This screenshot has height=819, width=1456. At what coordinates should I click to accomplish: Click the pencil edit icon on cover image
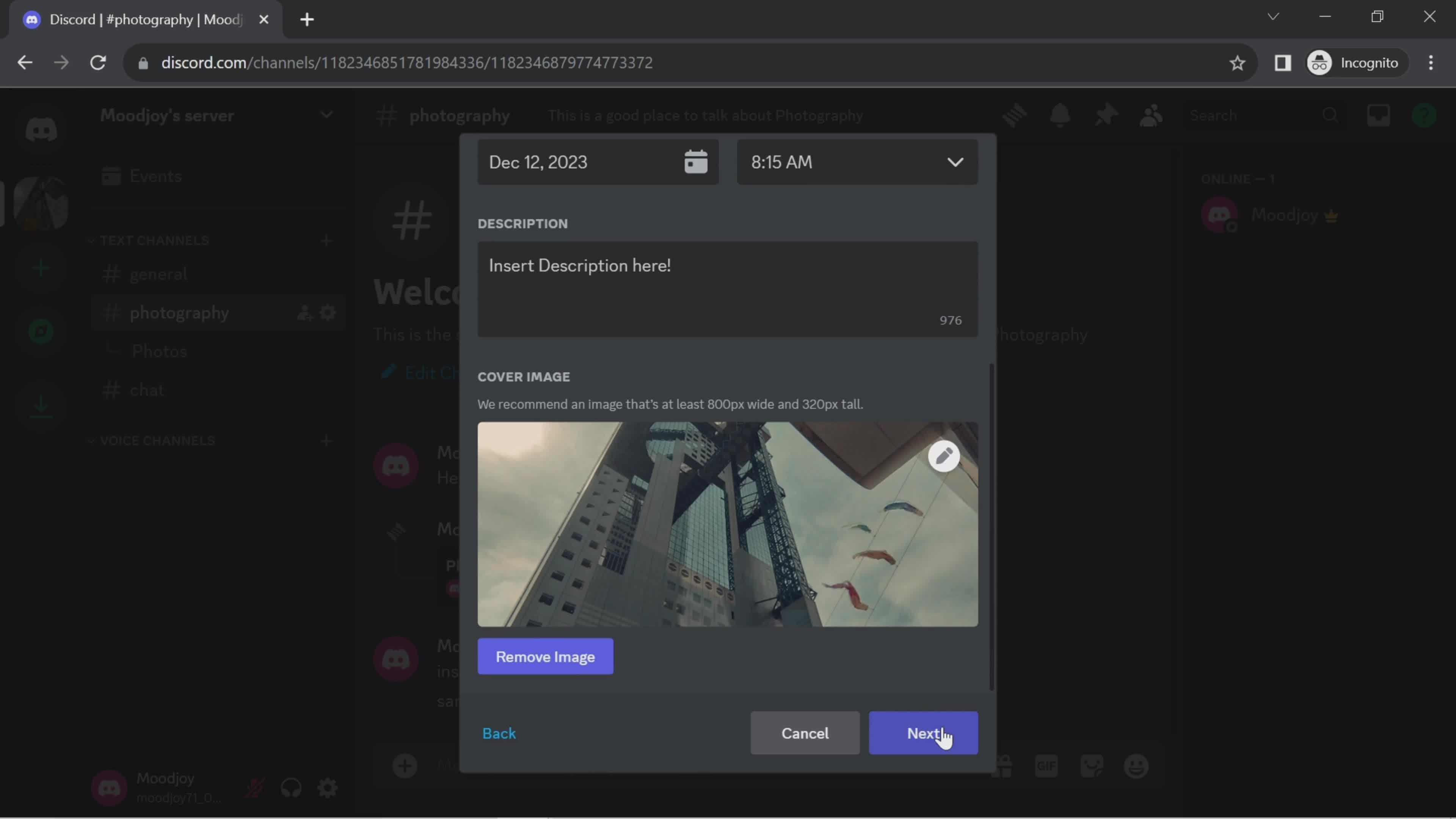943,455
